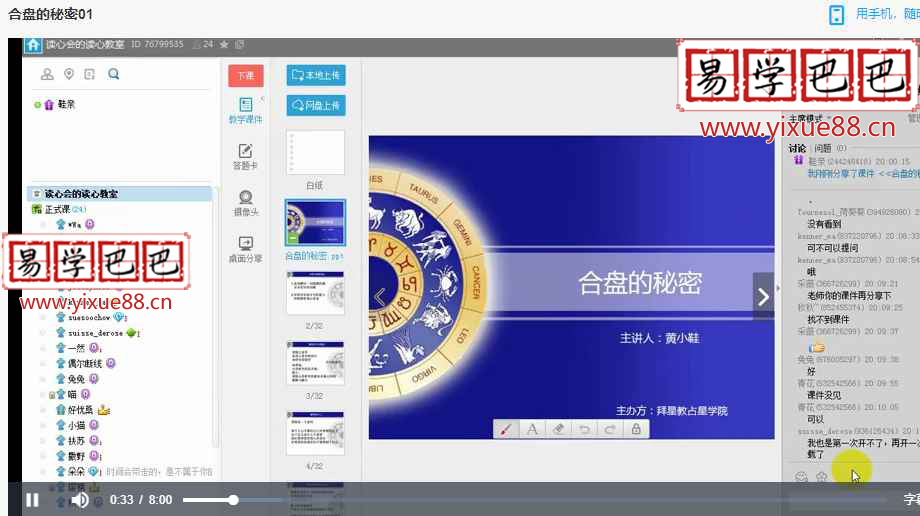Click the 本地上传 local upload button
This screenshot has width=920, height=516.
316,75
